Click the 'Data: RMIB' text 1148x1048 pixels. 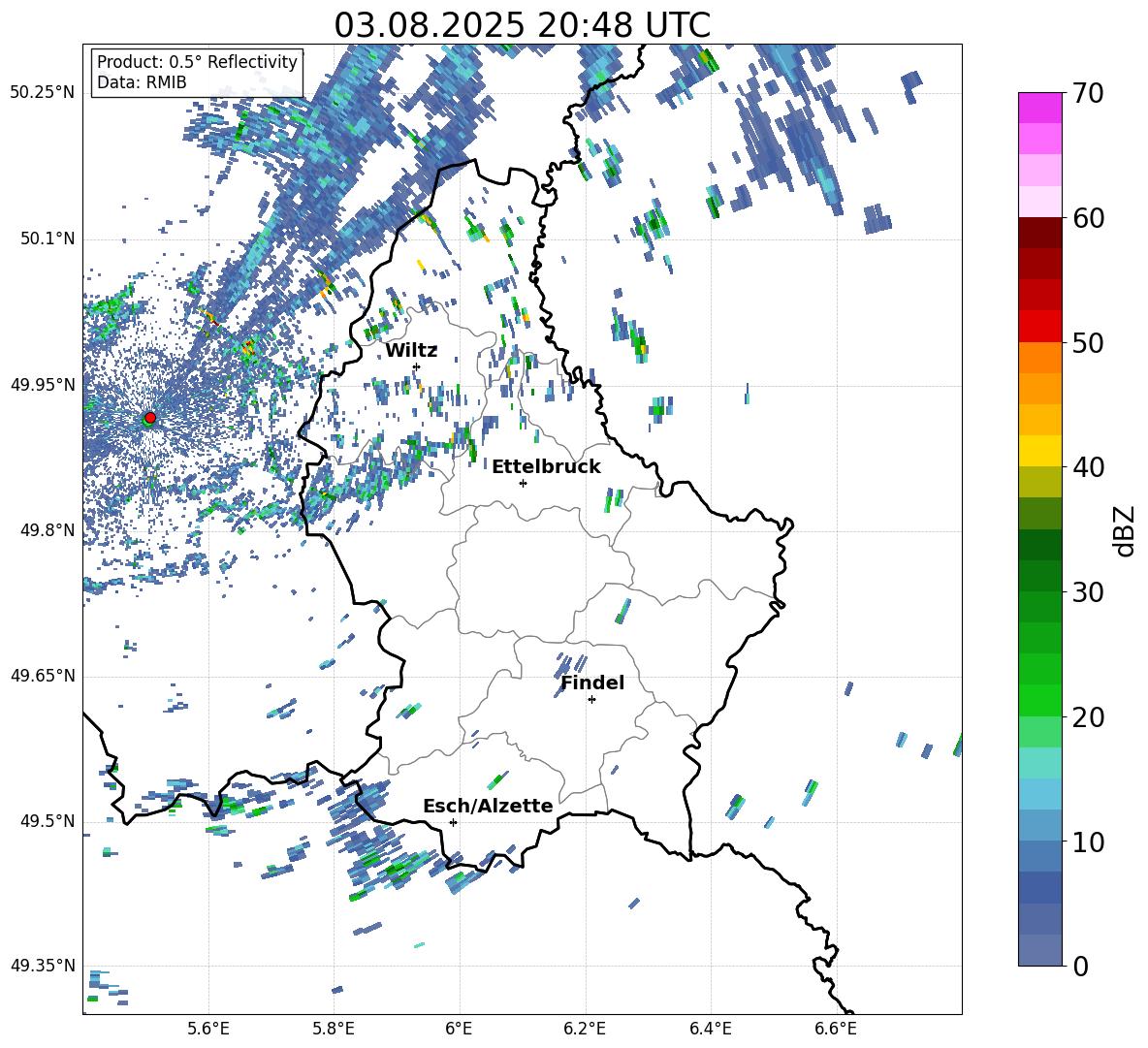[x=142, y=82]
